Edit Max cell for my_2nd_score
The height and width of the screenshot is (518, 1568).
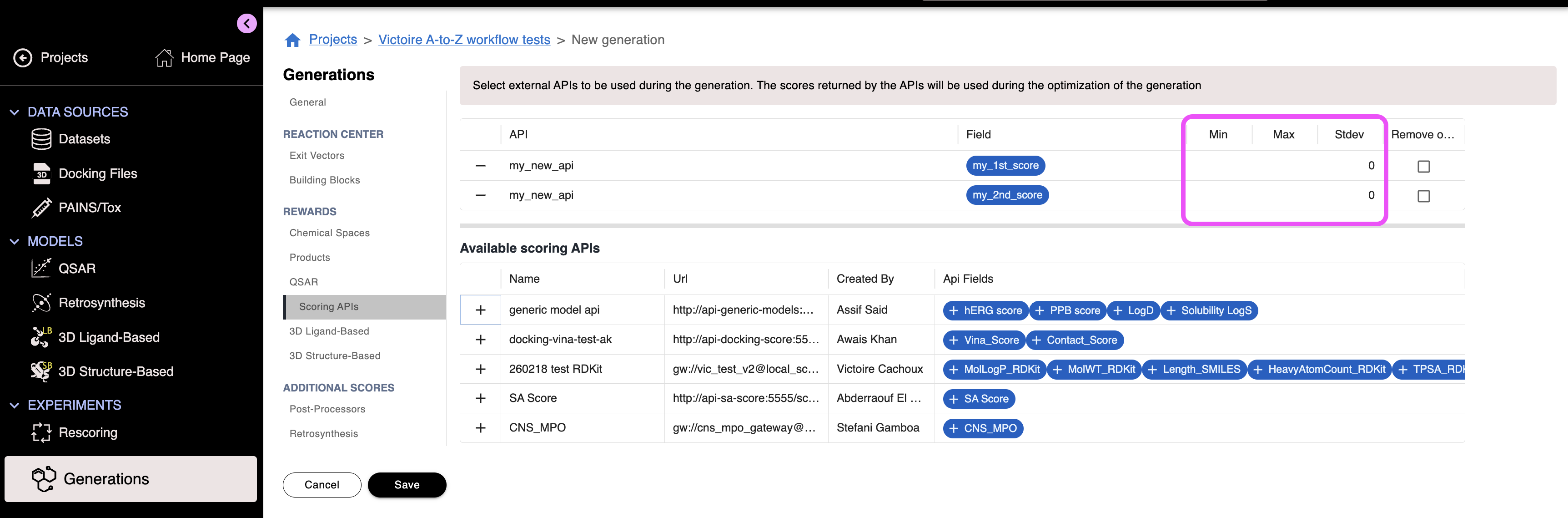(x=1284, y=196)
